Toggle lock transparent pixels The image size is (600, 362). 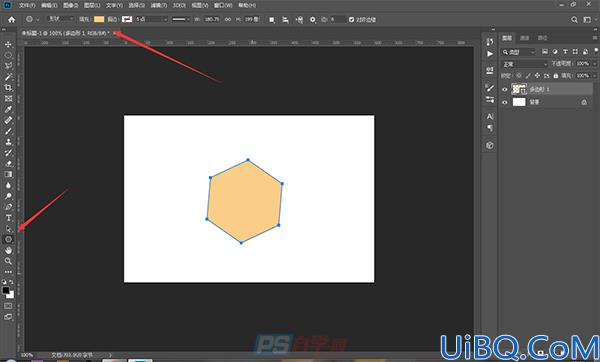point(519,76)
